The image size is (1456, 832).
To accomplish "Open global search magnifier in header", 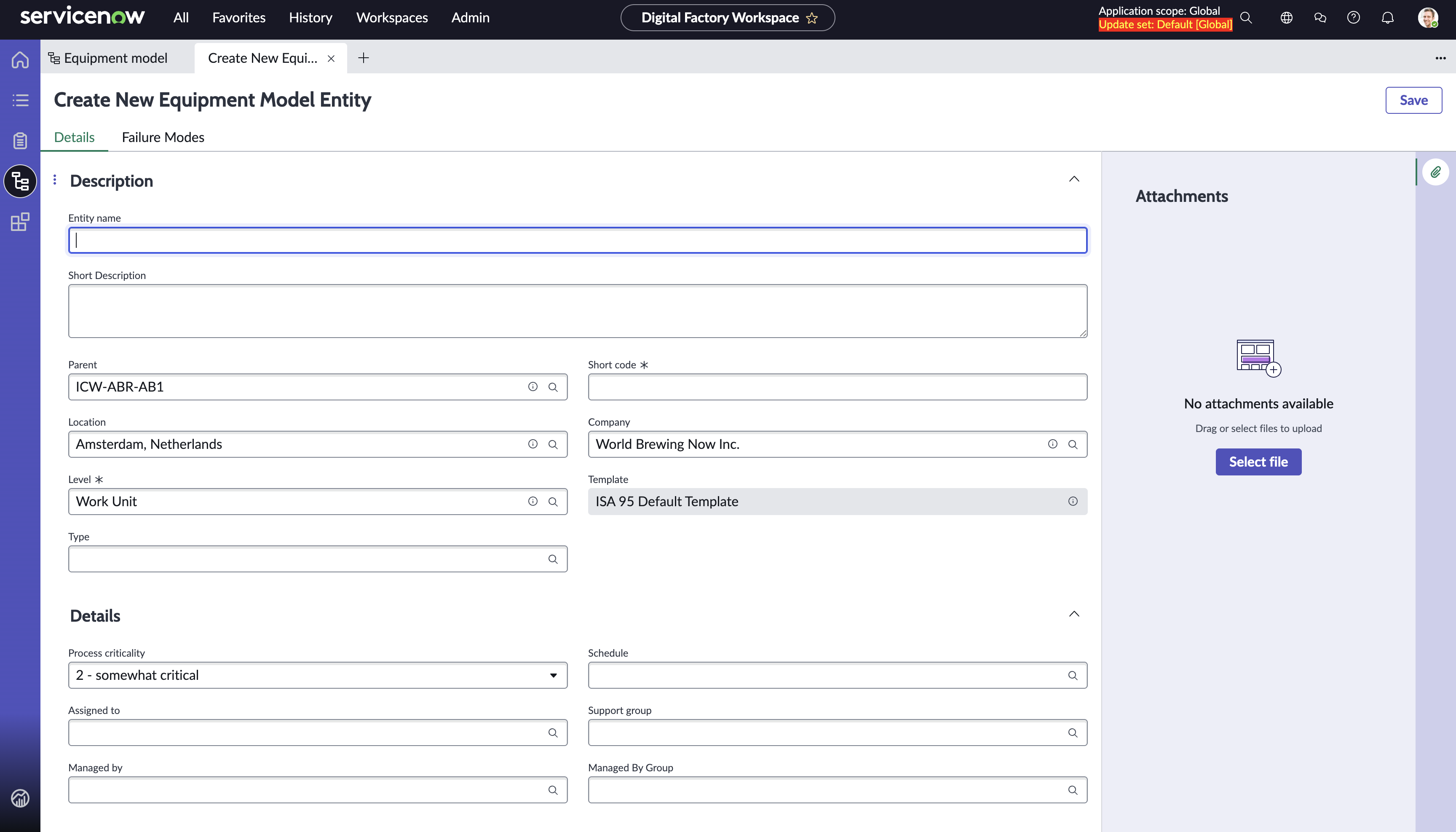I will pos(1246,18).
